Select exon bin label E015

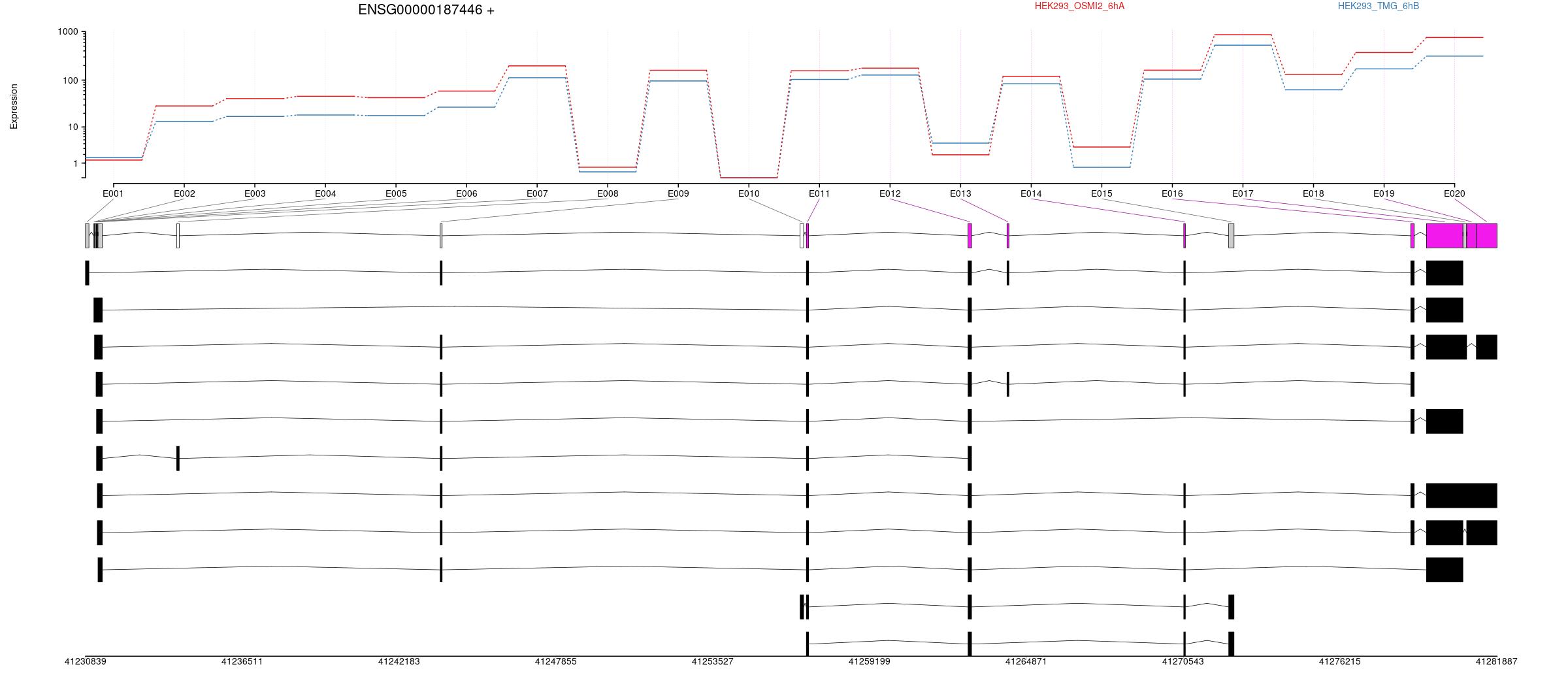click(x=1102, y=193)
